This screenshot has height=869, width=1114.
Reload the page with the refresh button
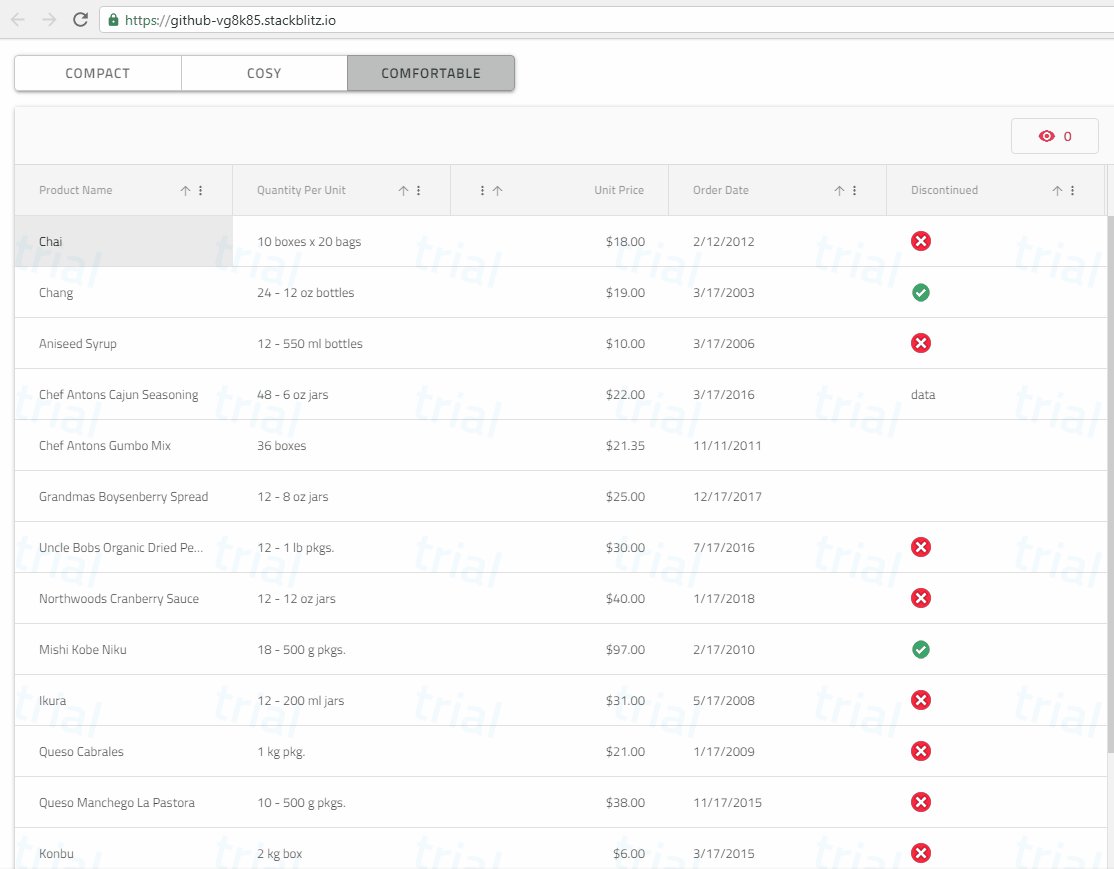pos(80,18)
